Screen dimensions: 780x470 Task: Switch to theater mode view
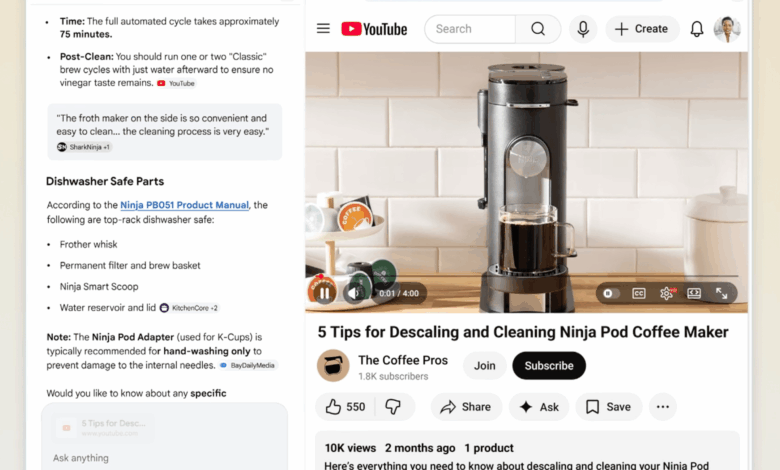coord(694,293)
